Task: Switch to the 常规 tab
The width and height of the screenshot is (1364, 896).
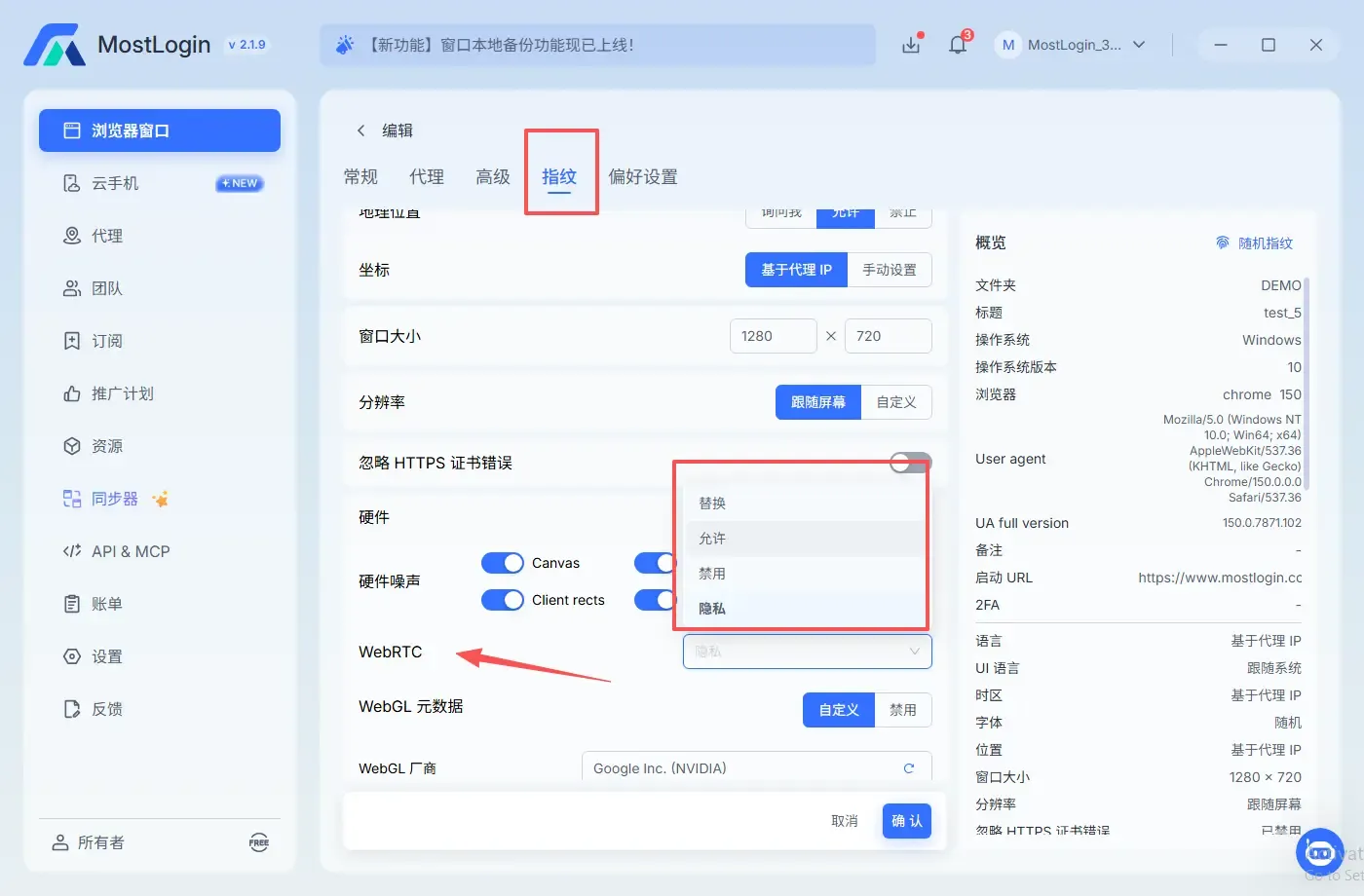Action: coord(360,177)
